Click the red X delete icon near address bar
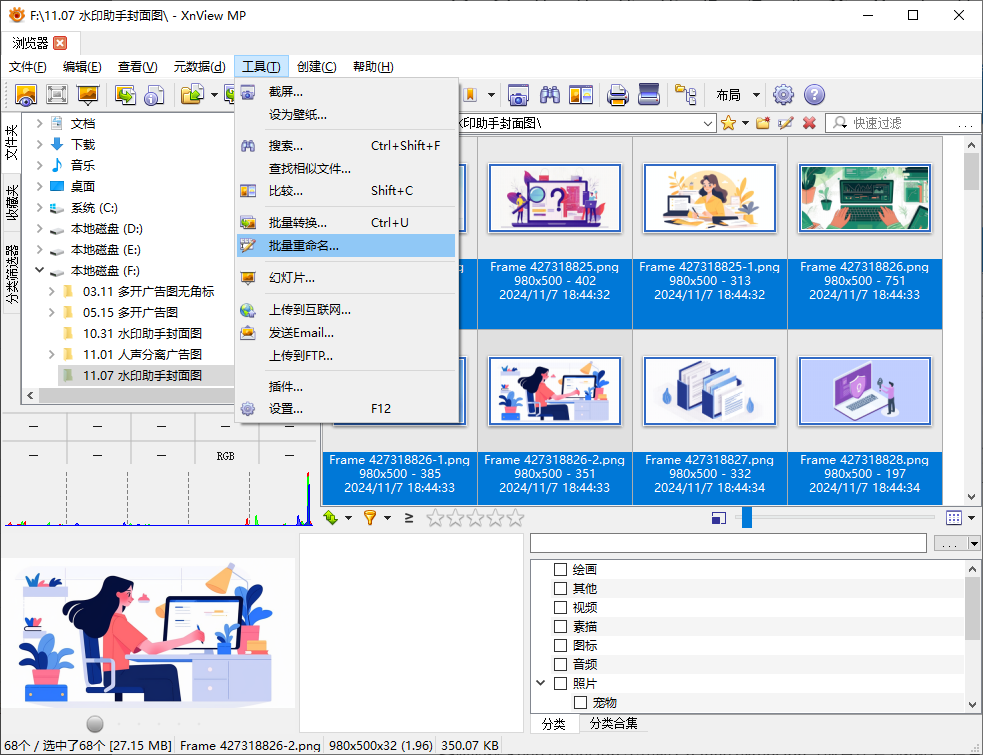Viewport: 983px width, 755px height. [809, 123]
